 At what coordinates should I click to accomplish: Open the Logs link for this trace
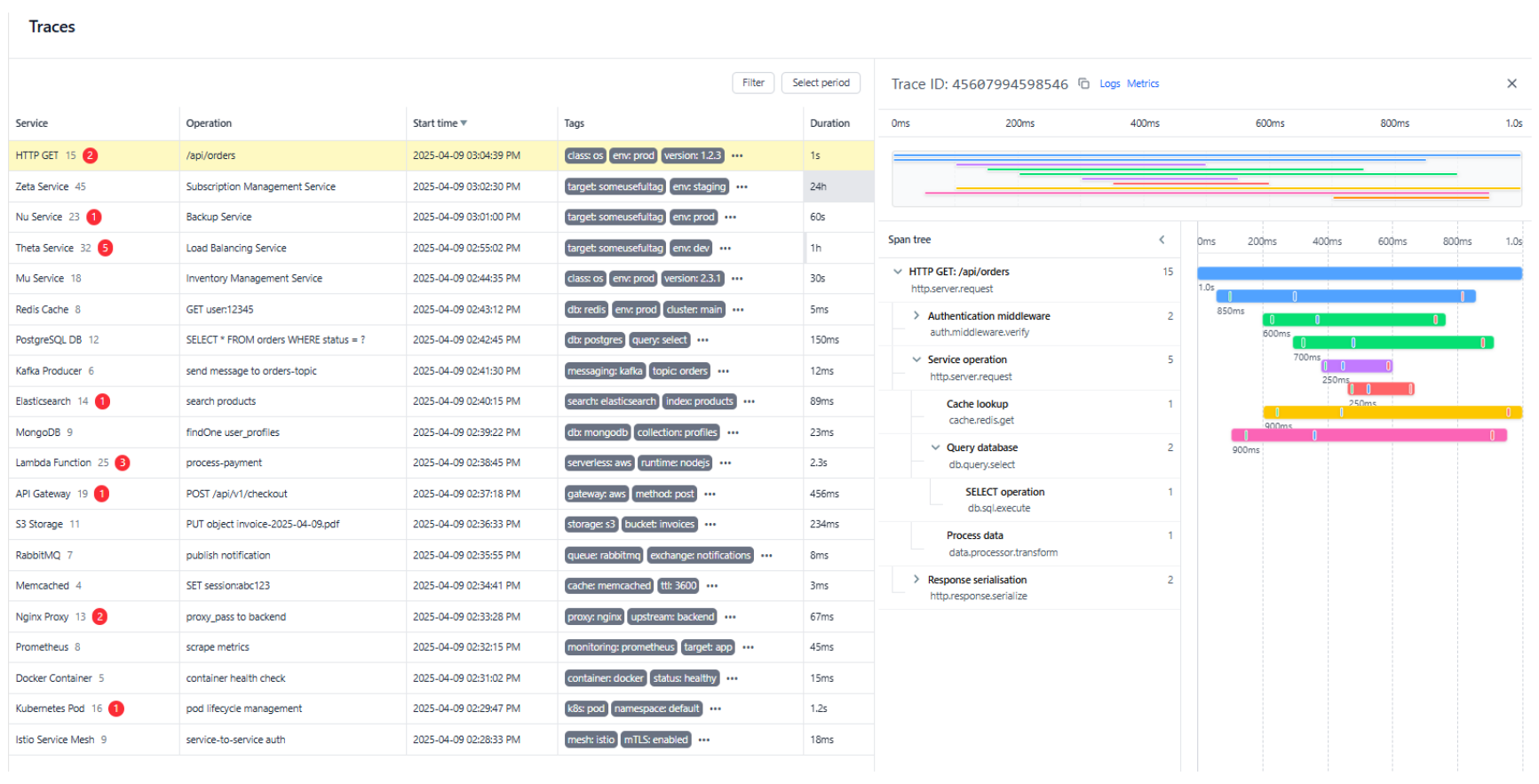(1109, 83)
